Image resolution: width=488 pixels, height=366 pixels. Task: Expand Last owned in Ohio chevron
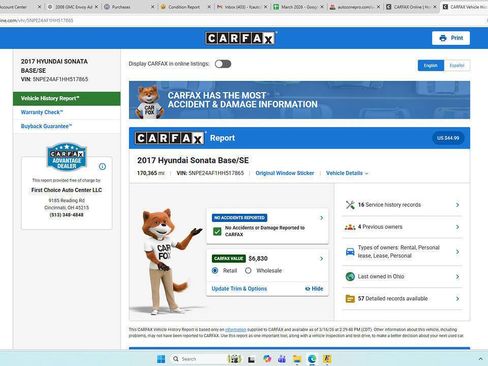[457, 276]
